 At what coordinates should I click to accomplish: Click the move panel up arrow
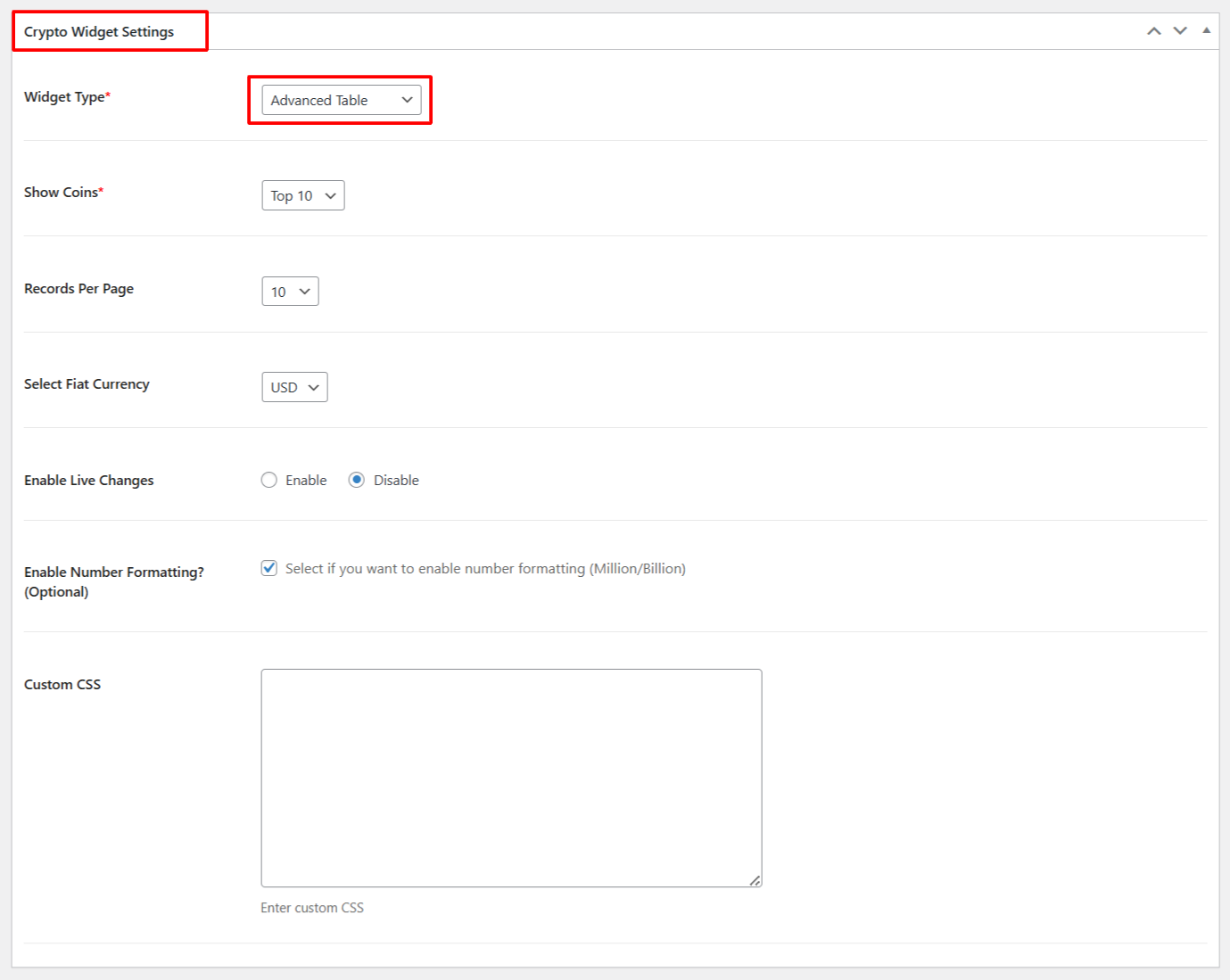point(1153,31)
